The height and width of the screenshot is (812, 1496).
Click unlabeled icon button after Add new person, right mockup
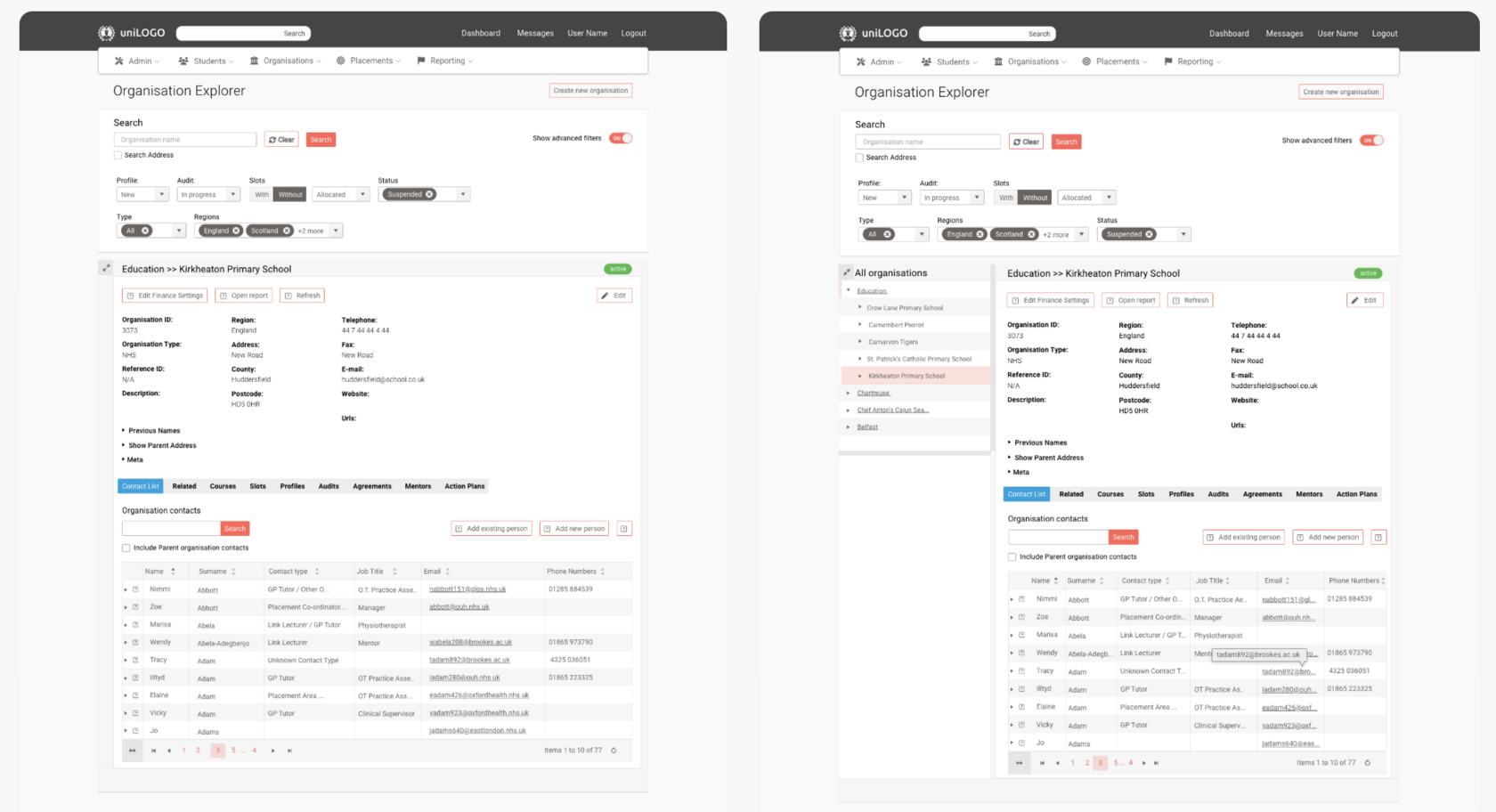(1378, 537)
